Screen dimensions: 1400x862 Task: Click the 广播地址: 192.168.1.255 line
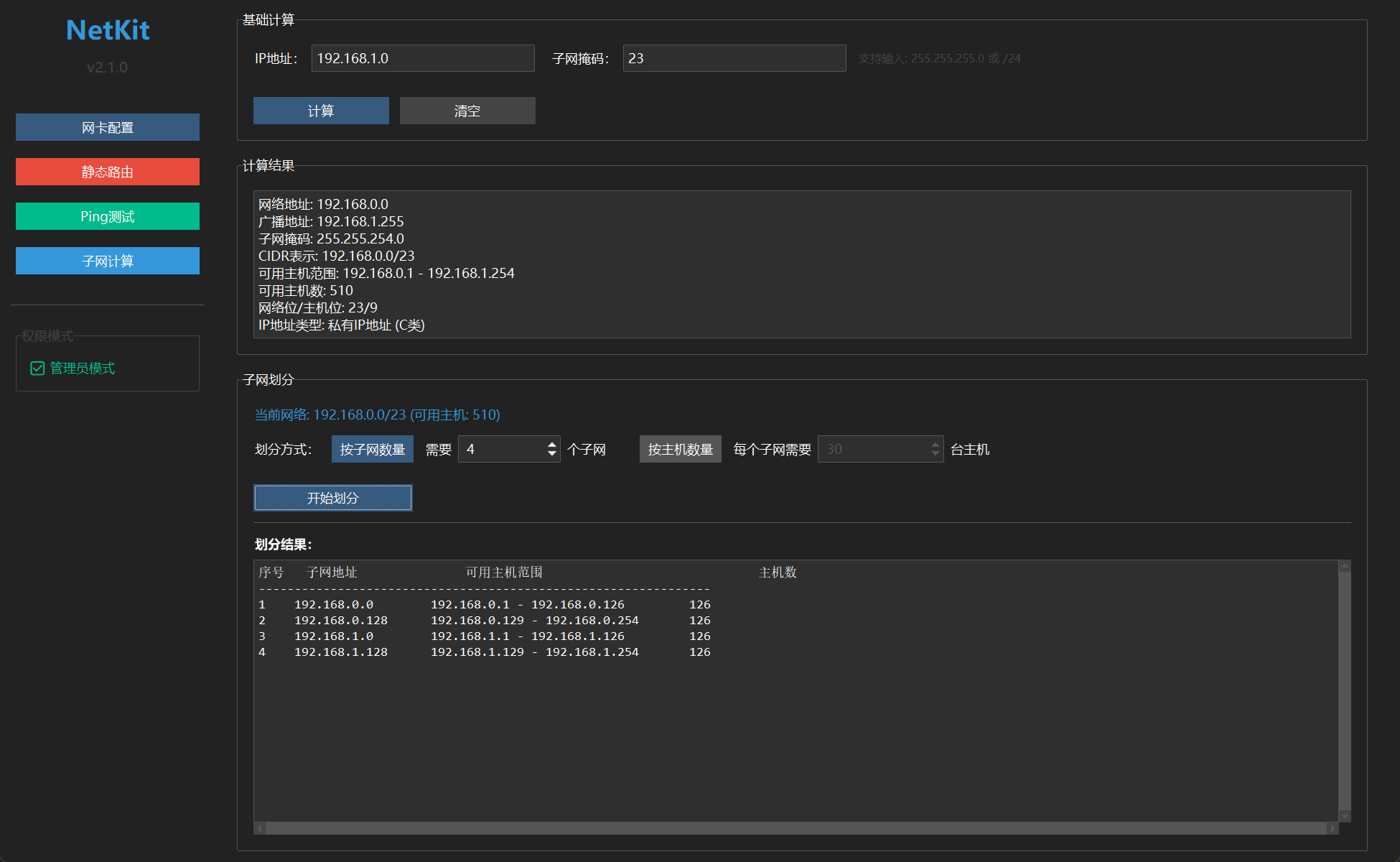pos(331,221)
